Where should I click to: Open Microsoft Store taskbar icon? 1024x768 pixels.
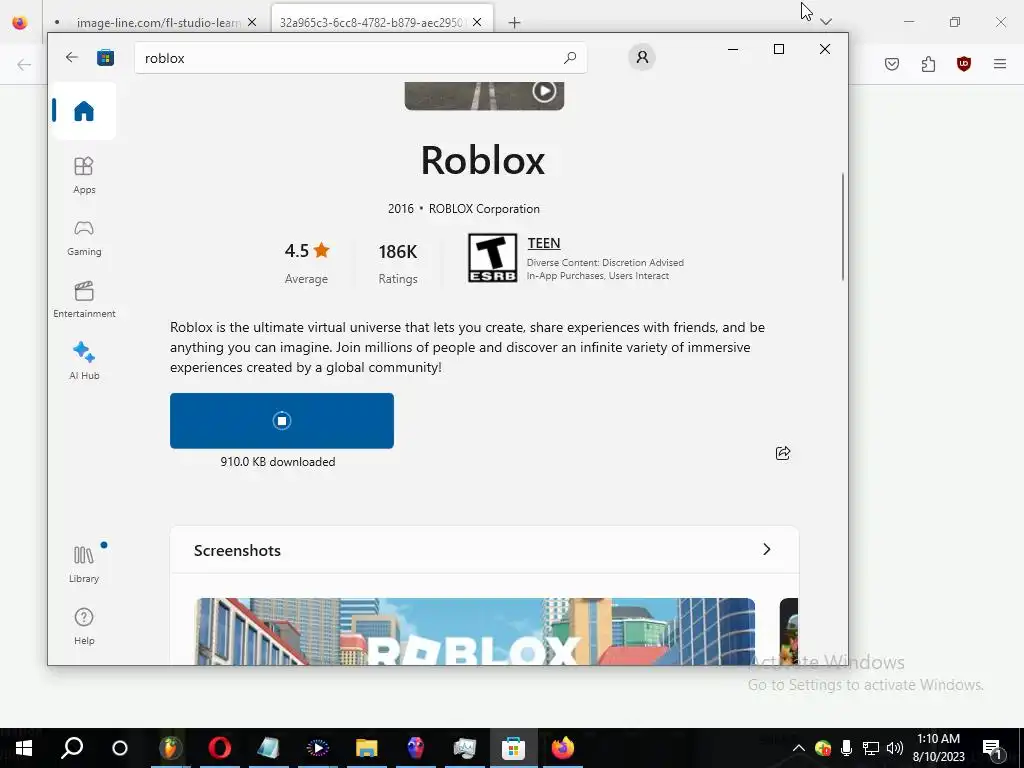513,748
